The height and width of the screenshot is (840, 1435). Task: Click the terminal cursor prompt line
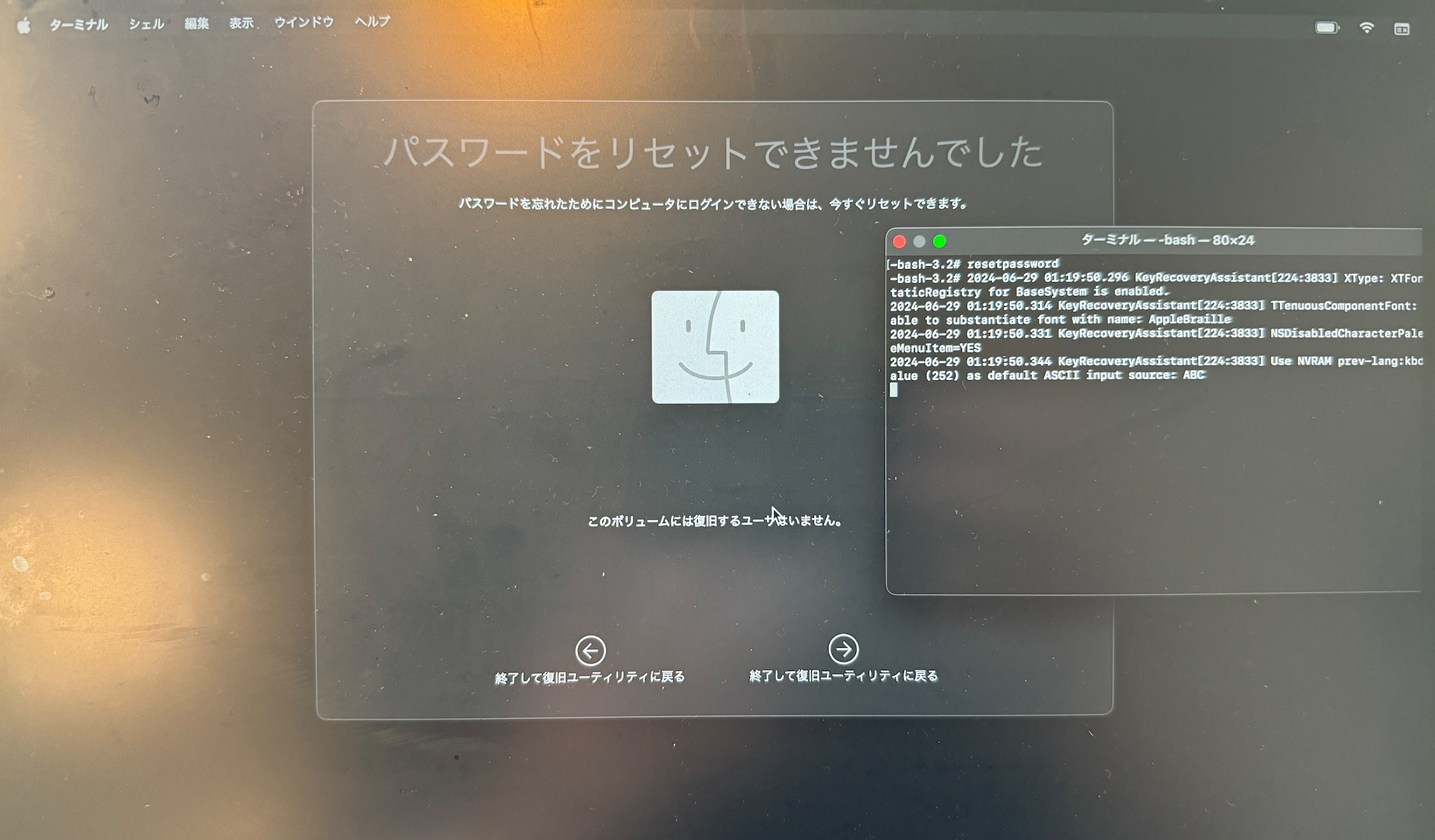[x=895, y=390]
